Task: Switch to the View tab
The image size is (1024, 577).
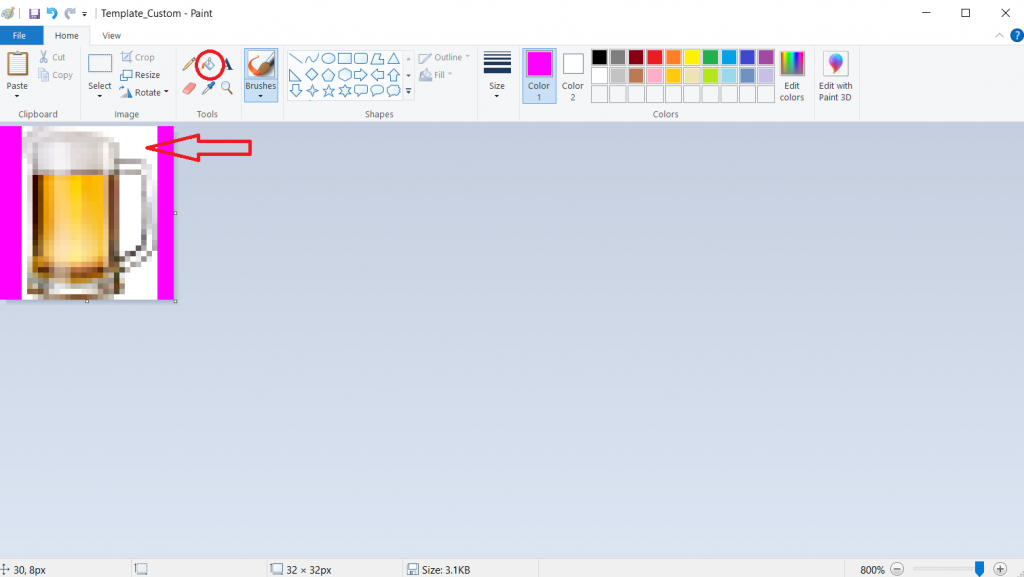Action: (x=112, y=36)
